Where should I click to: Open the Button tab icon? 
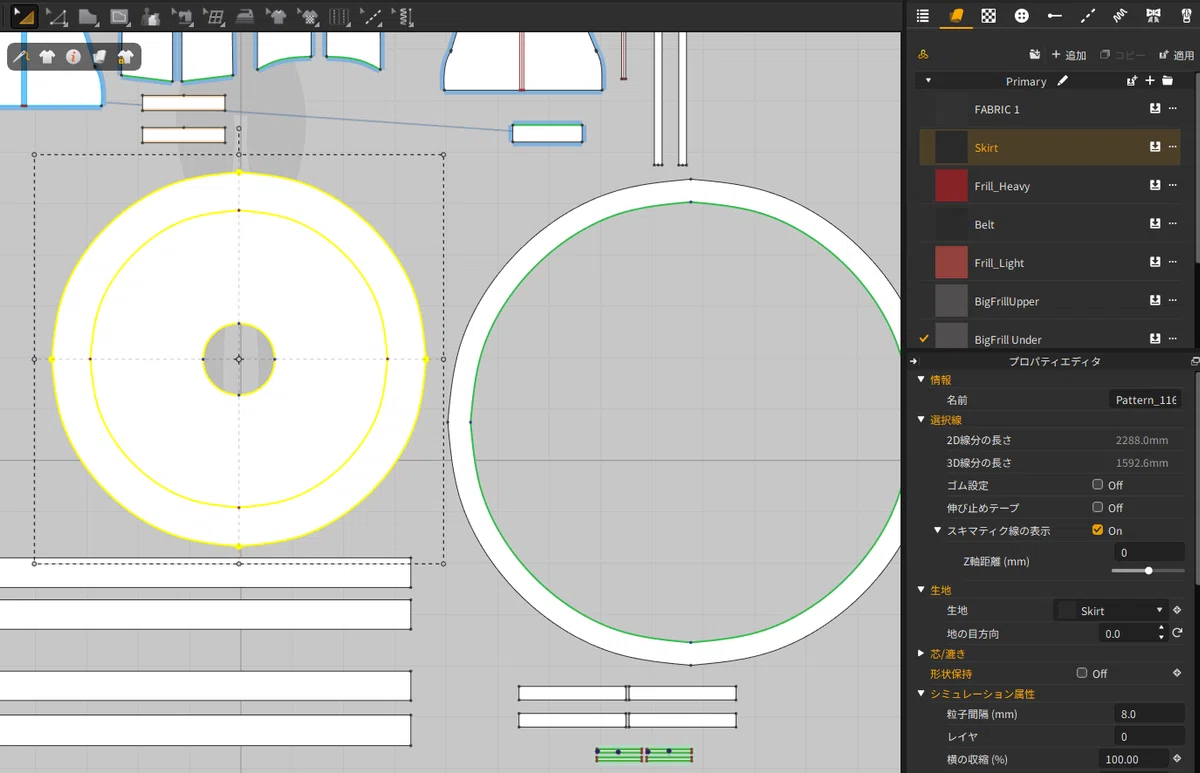[x=1021, y=15]
